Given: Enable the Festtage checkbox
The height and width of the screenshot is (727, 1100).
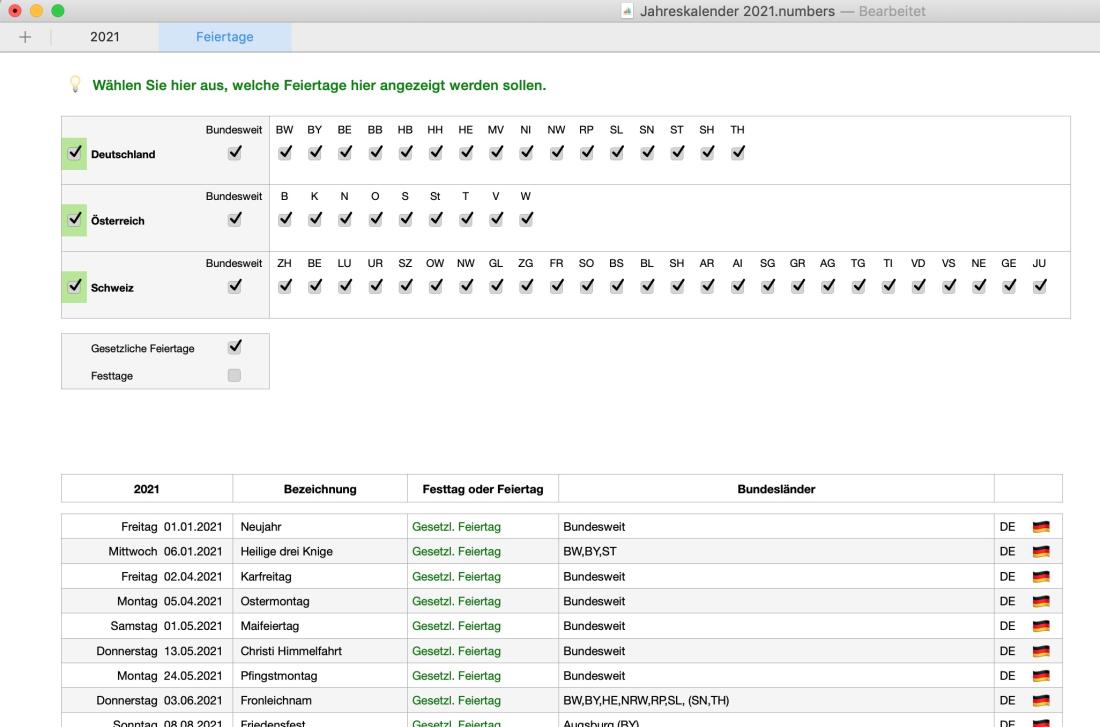Looking at the screenshot, I should [234, 376].
